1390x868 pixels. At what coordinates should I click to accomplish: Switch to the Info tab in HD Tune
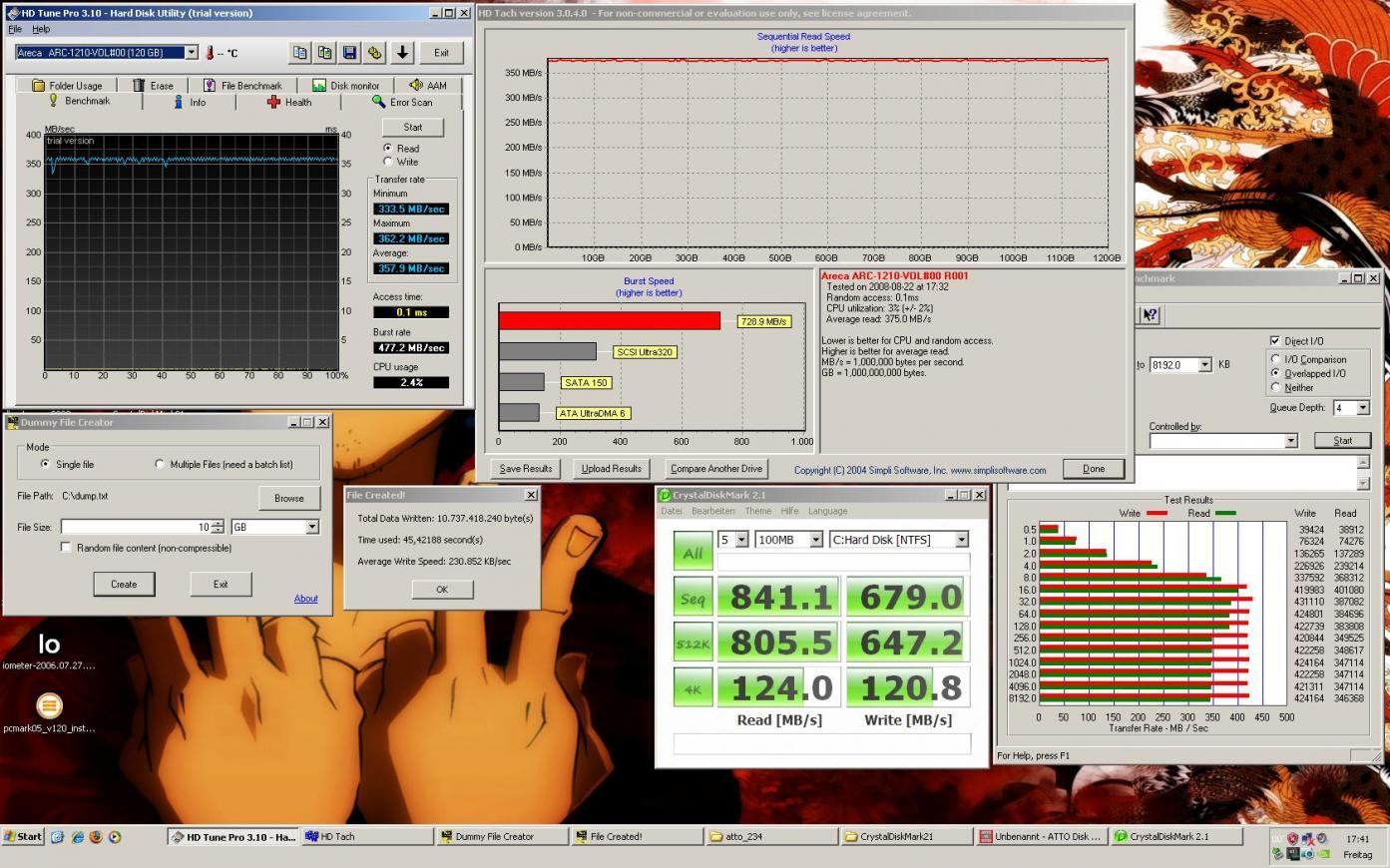pos(190,102)
